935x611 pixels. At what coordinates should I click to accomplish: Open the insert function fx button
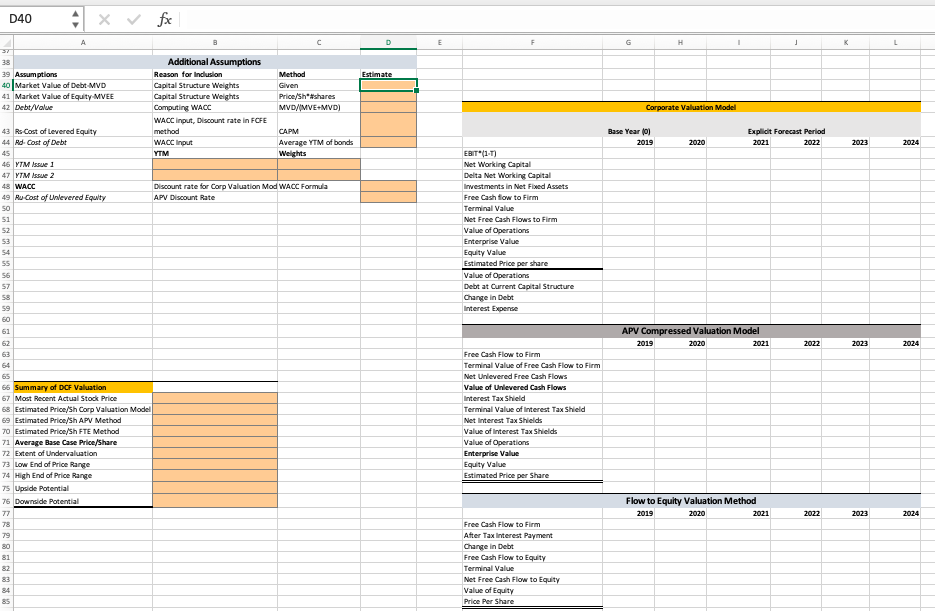(x=164, y=20)
